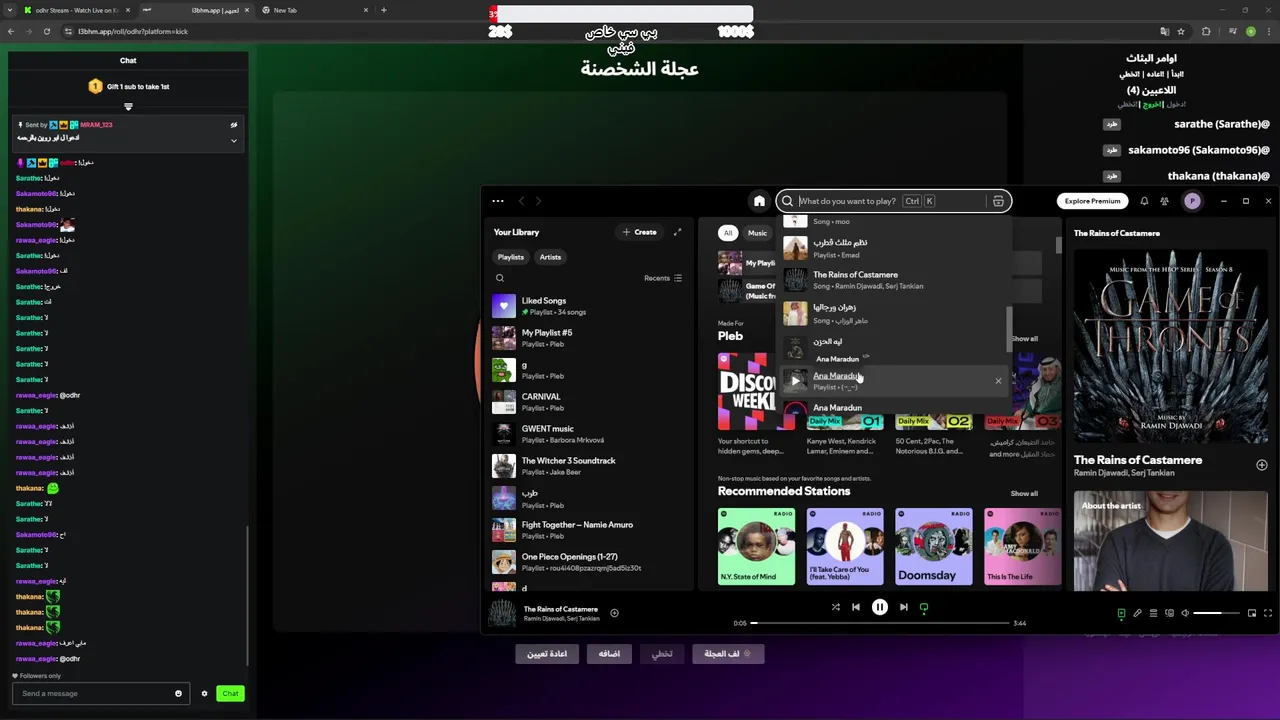Expand pinned message chevron in chat
The height and width of the screenshot is (720, 1280).
click(x=234, y=140)
